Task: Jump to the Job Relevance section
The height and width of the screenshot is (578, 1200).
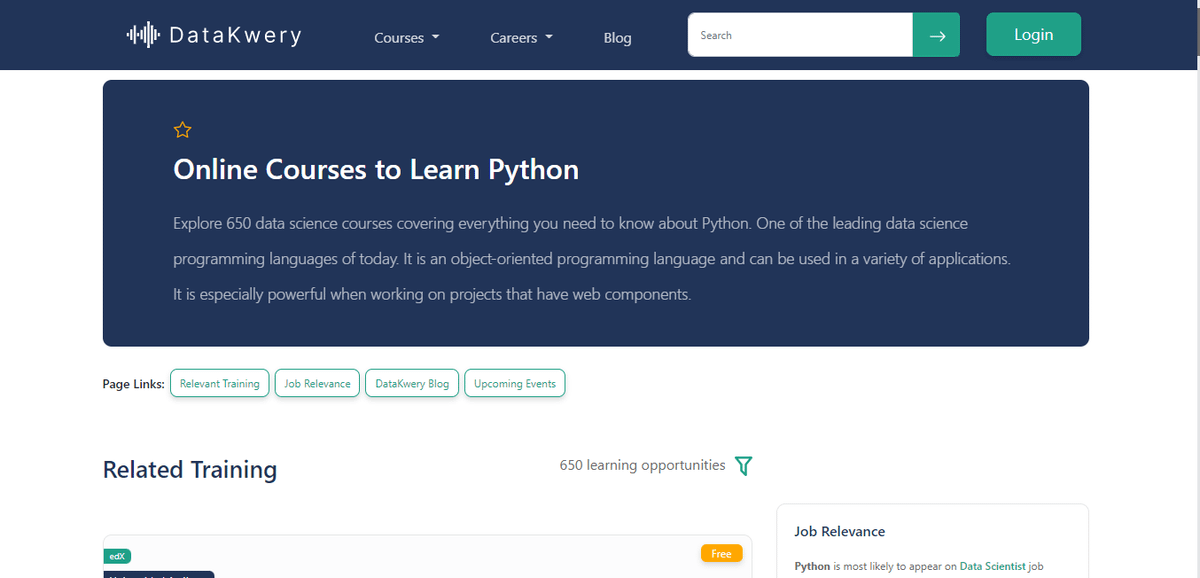Action: click(x=317, y=382)
